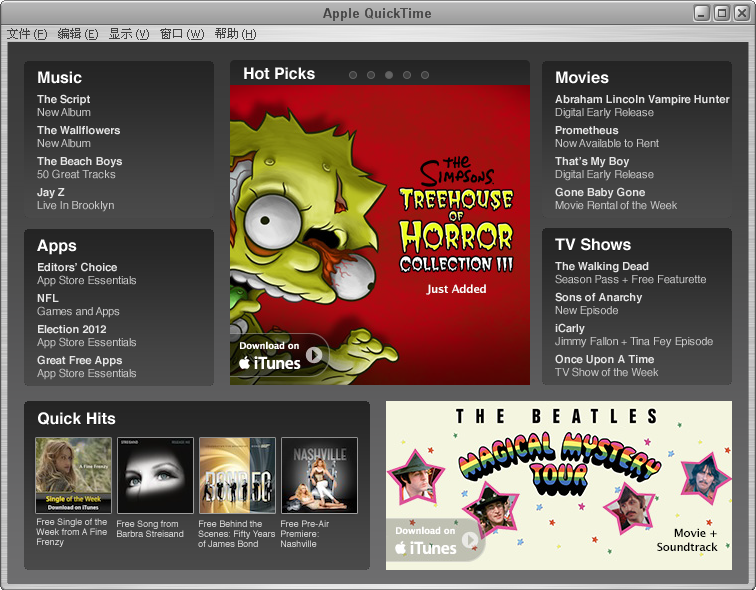Image resolution: width=756 pixels, height=590 pixels.
Task: Maximize the Apple QuickTime window
Action: click(x=721, y=13)
